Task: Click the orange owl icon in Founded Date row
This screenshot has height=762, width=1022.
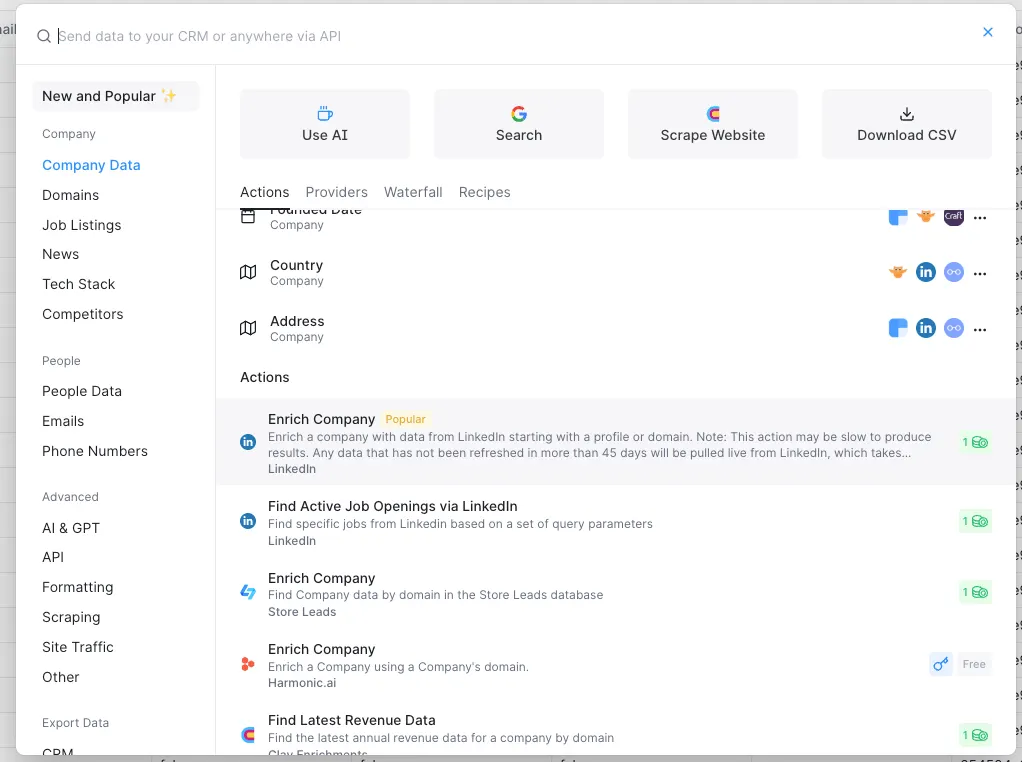Action: tap(926, 216)
